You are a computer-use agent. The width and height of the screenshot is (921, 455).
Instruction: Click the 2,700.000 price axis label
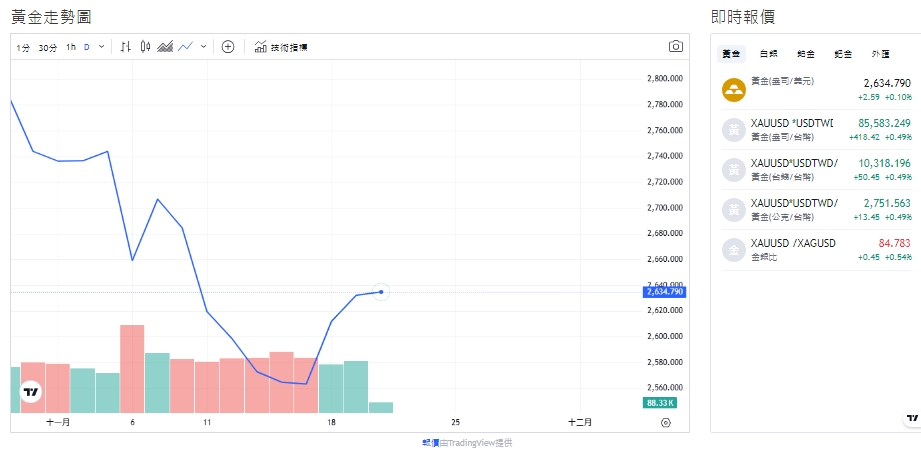665,207
